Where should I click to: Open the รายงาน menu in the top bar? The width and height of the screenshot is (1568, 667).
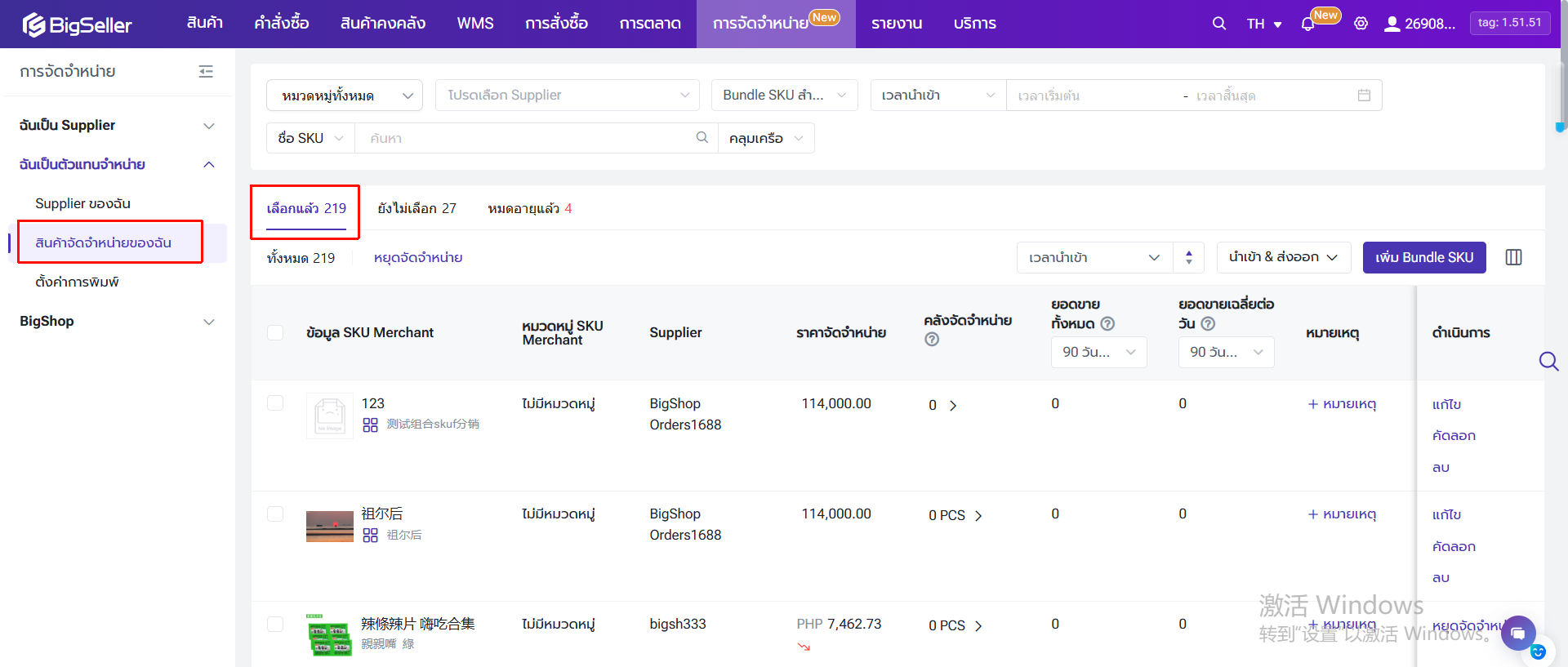tap(896, 24)
